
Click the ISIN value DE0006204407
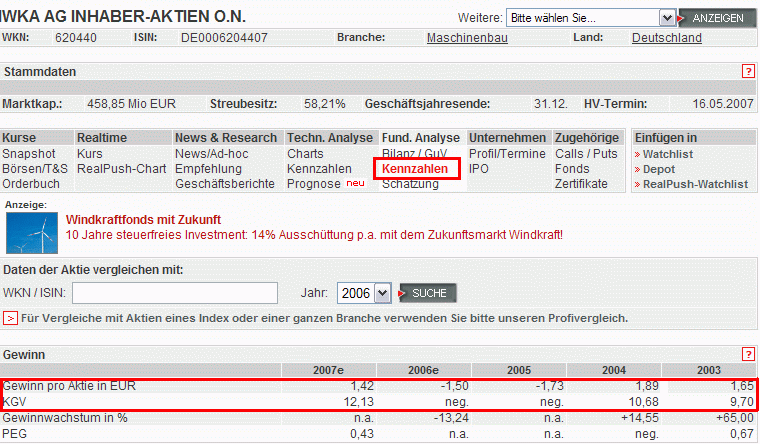coord(224,38)
